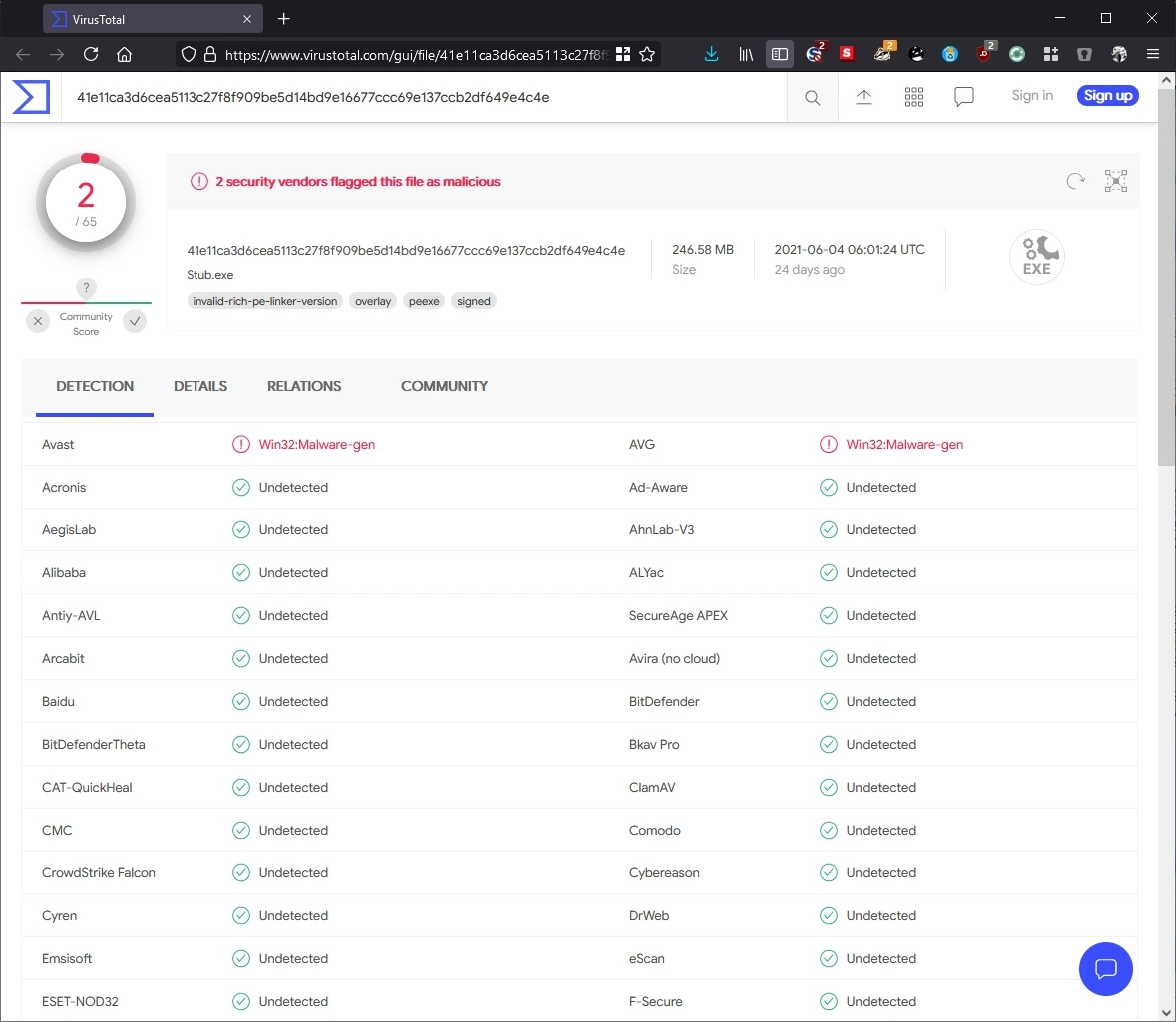Click the VirusTotal logo icon
Viewport: 1176px width, 1022px height.
click(x=31, y=97)
